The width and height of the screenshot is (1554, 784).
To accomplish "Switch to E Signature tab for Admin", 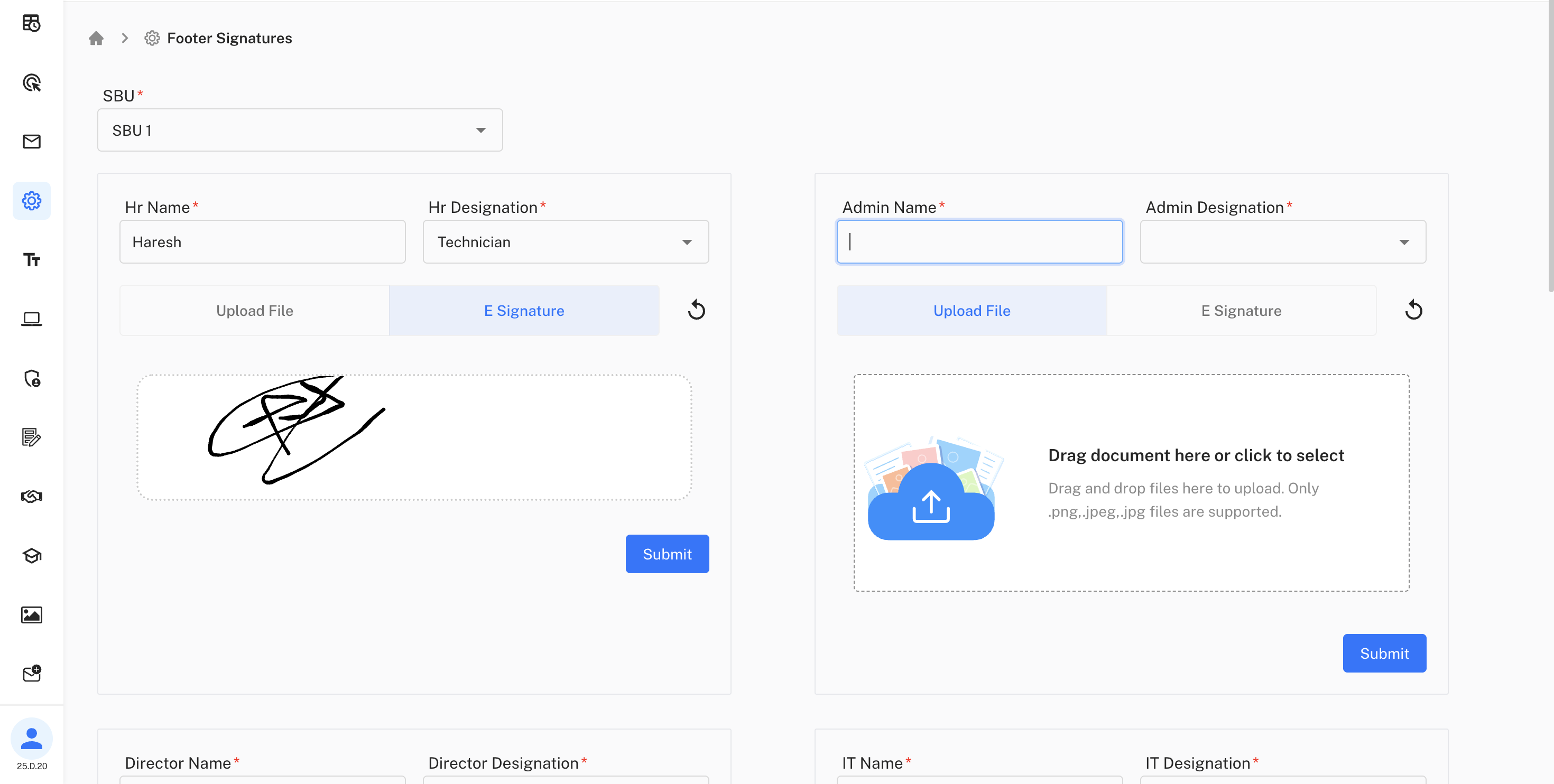I will 1241,311.
